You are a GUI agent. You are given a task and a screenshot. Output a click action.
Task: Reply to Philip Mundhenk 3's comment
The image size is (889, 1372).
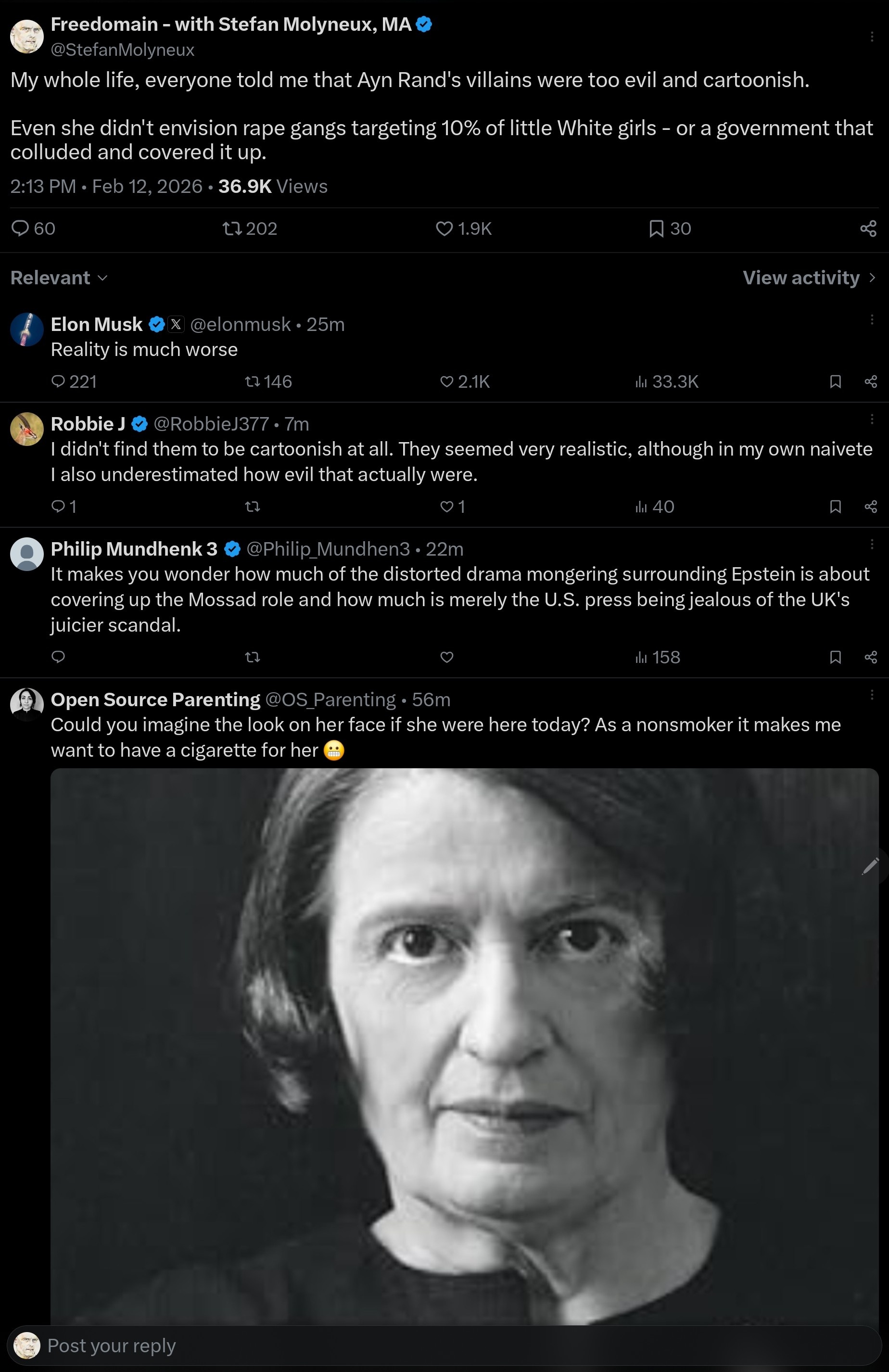tap(58, 657)
